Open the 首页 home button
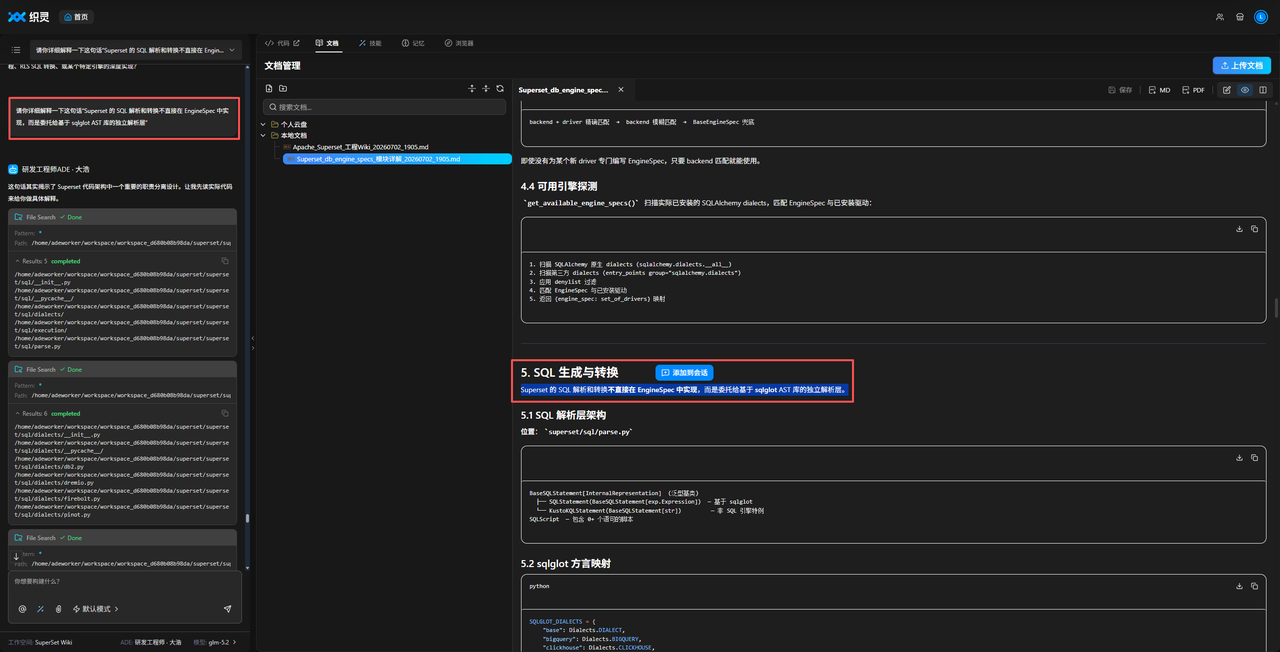The width and height of the screenshot is (1280, 652). tap(75, 17)
